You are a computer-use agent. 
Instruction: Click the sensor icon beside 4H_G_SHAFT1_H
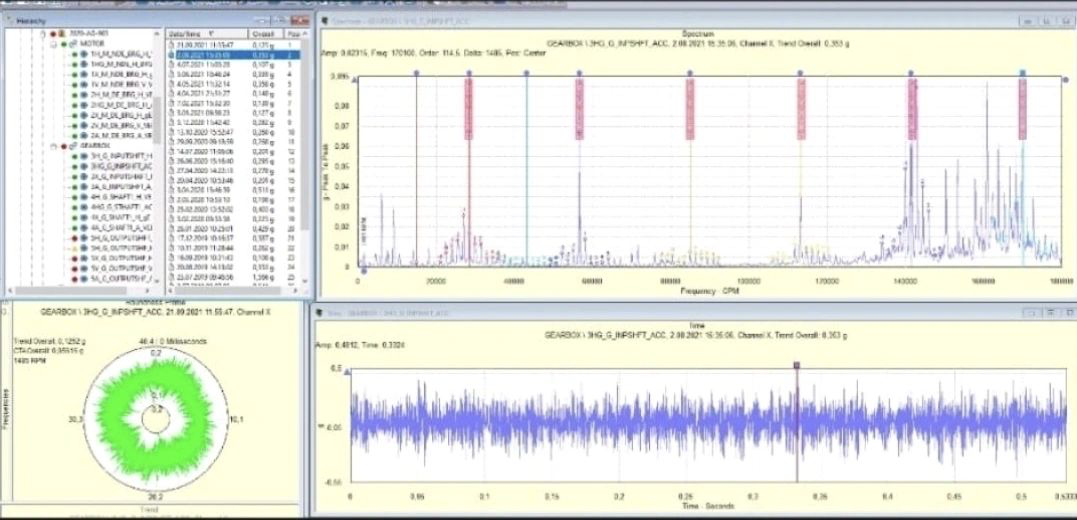(84, 196)
